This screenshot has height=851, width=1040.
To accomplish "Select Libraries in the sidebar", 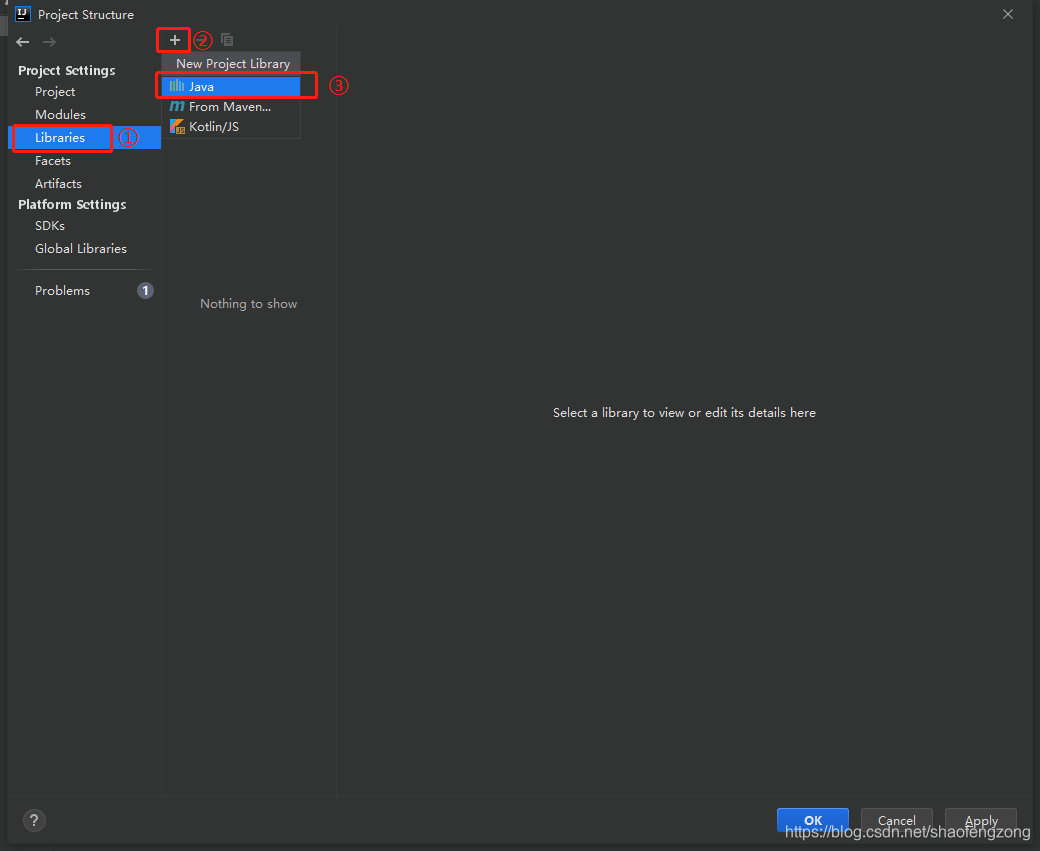I will pos(84,137).
